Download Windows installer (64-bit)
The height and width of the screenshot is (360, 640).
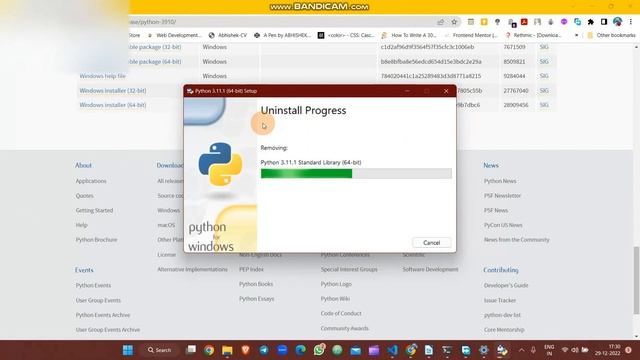tap(113, 105)
